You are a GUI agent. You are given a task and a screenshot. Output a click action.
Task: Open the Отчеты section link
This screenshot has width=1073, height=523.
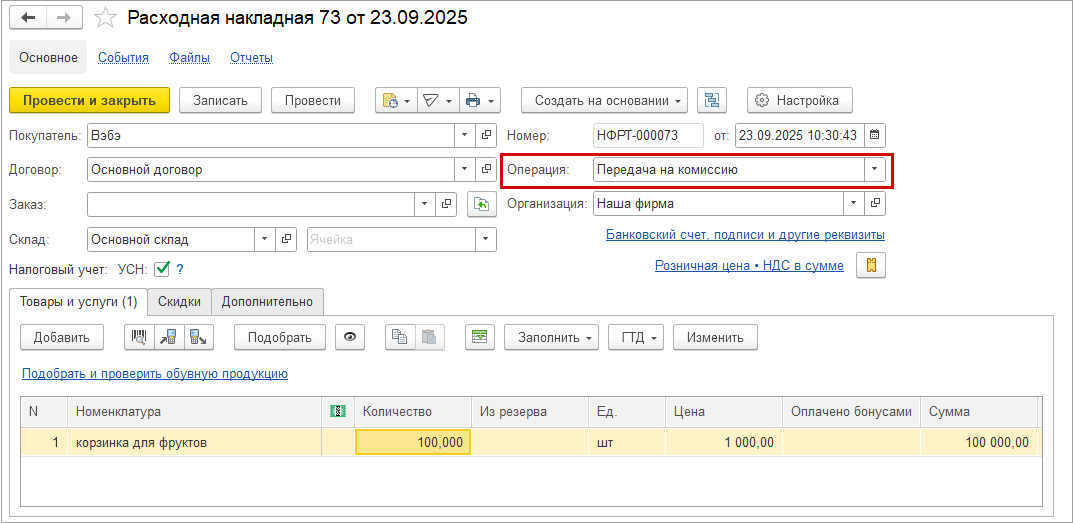[x=252, y=58]
